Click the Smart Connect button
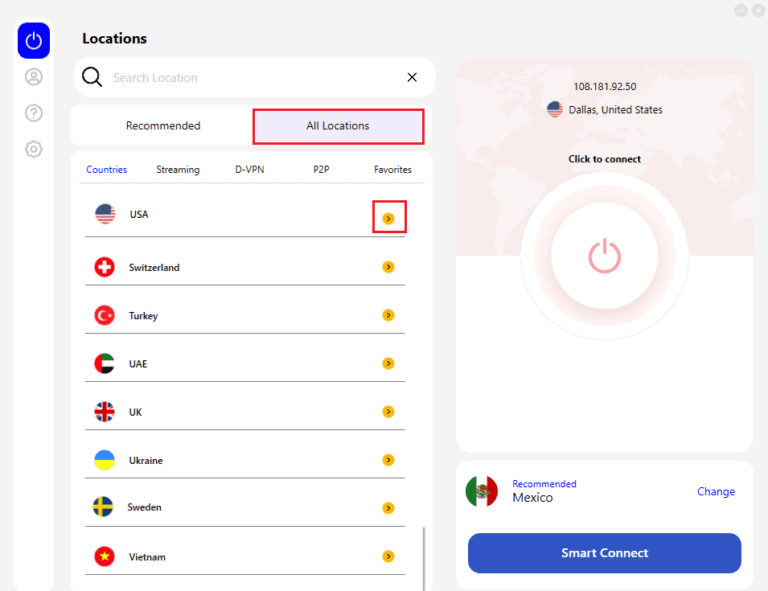The width and height of the screenshot is (768, 591). (x=604, y=553)
